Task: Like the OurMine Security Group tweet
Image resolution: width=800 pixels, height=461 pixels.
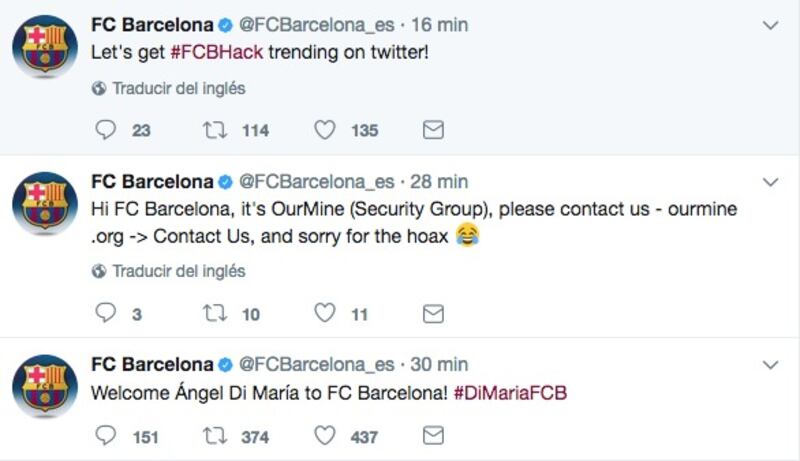Action: (324, 313)
